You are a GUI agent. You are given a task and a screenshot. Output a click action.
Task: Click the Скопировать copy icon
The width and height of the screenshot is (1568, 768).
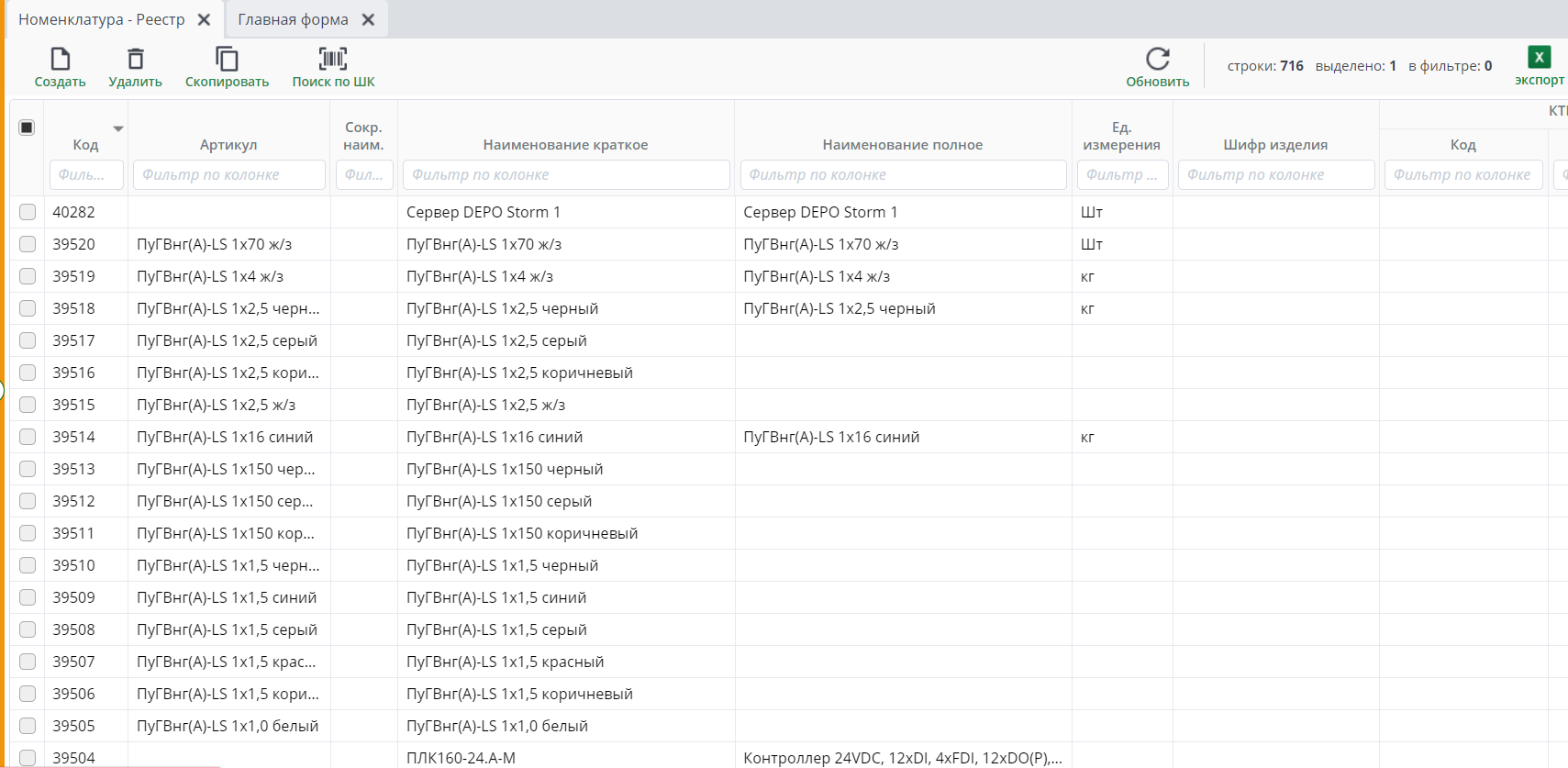227,60
